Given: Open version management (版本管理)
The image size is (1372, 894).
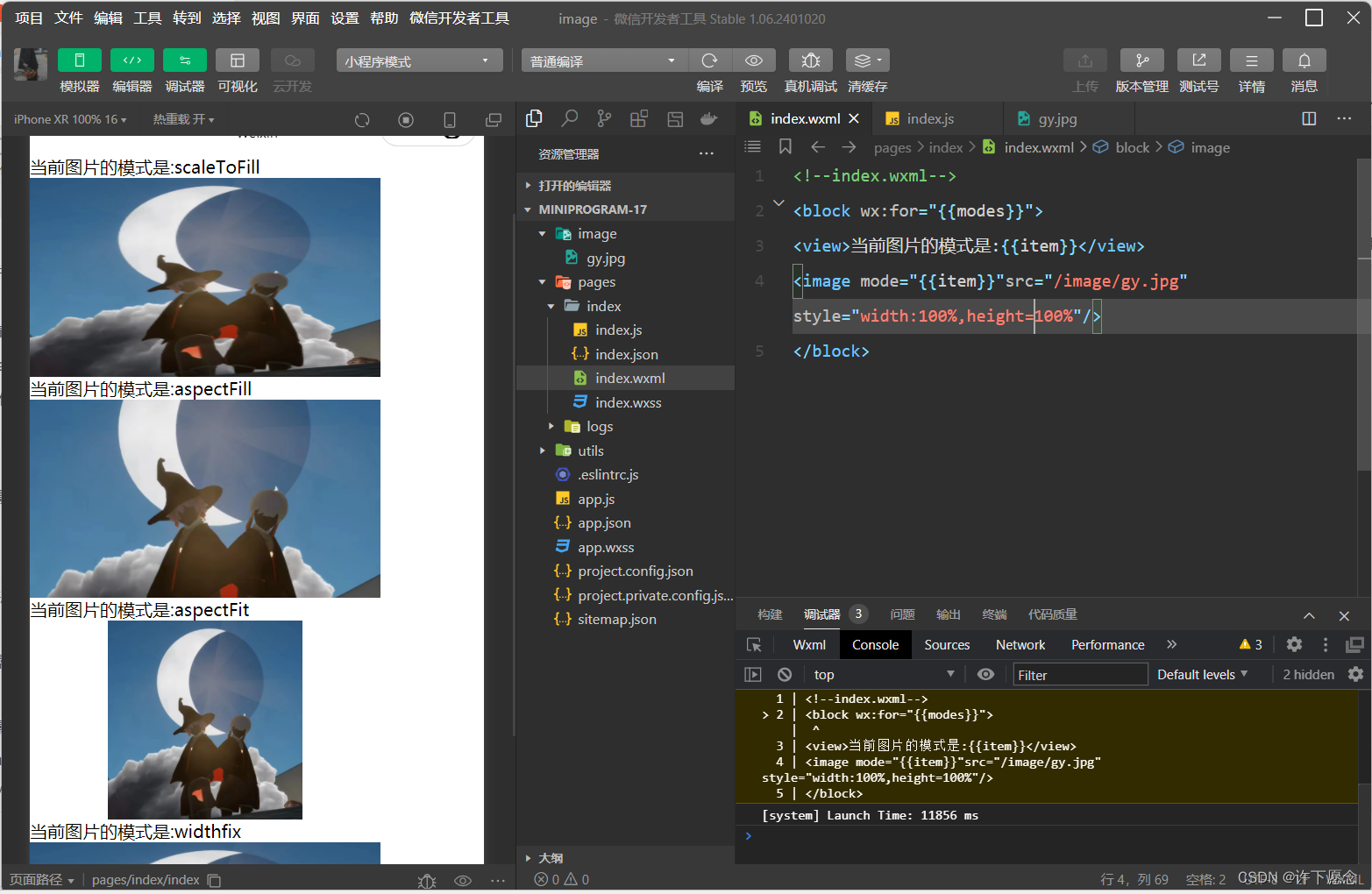Looking at the screenshot, I should tap(1142, 60).
